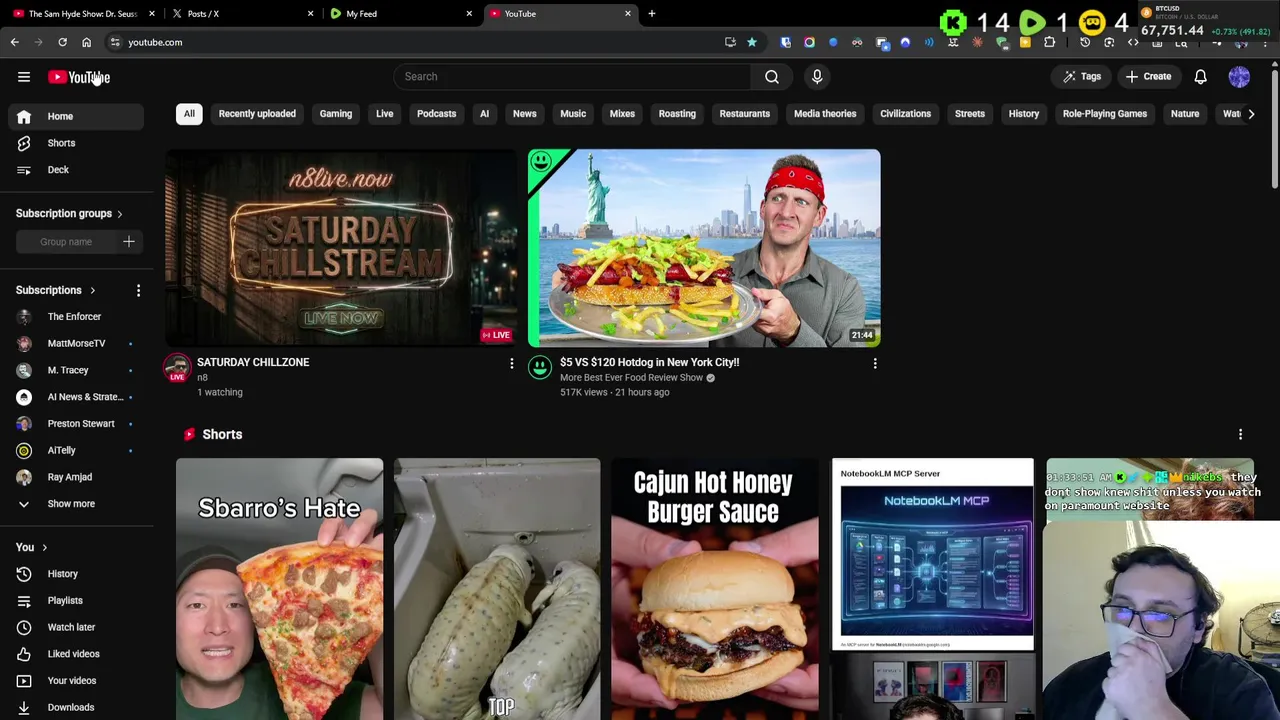Screen dimensions: 1280x720
Task: Open hotdog video three-dot options
Action: (875, 364)
